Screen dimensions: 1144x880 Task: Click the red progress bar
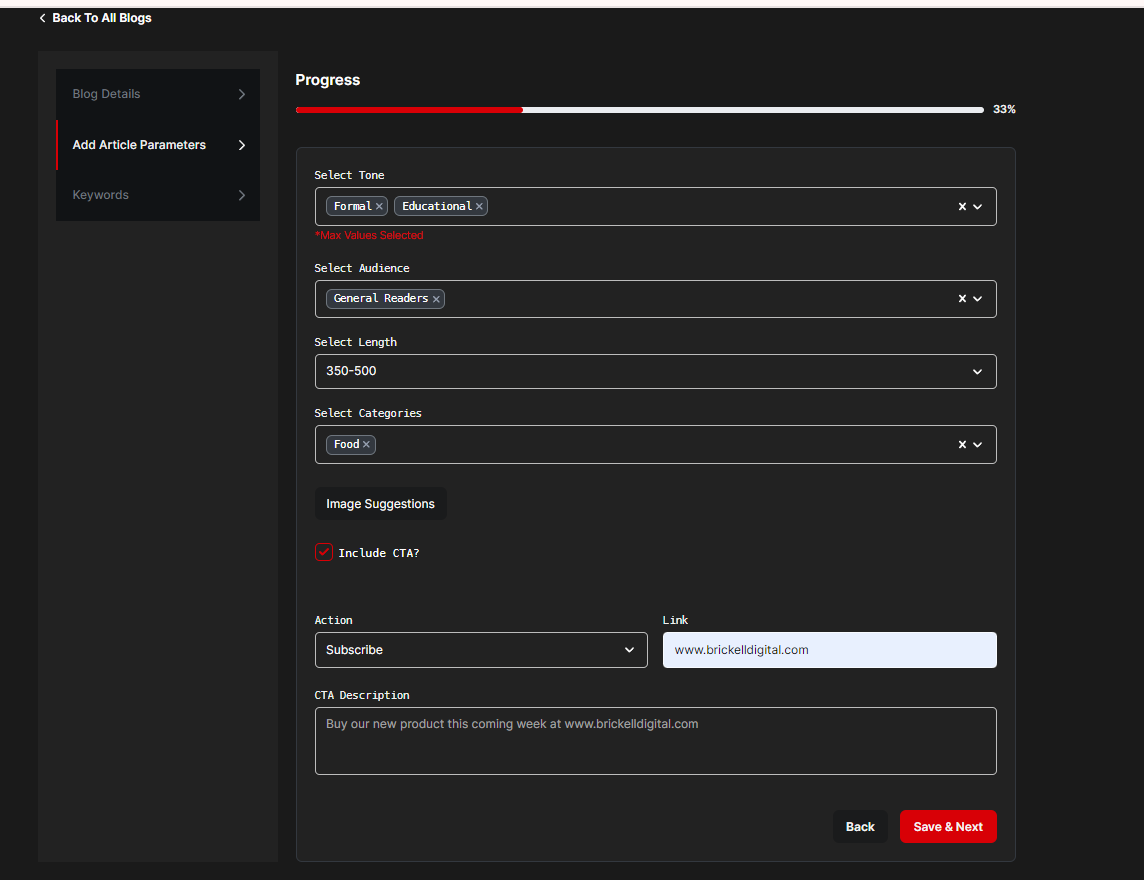pyautogui.click(x=409, y=109)
